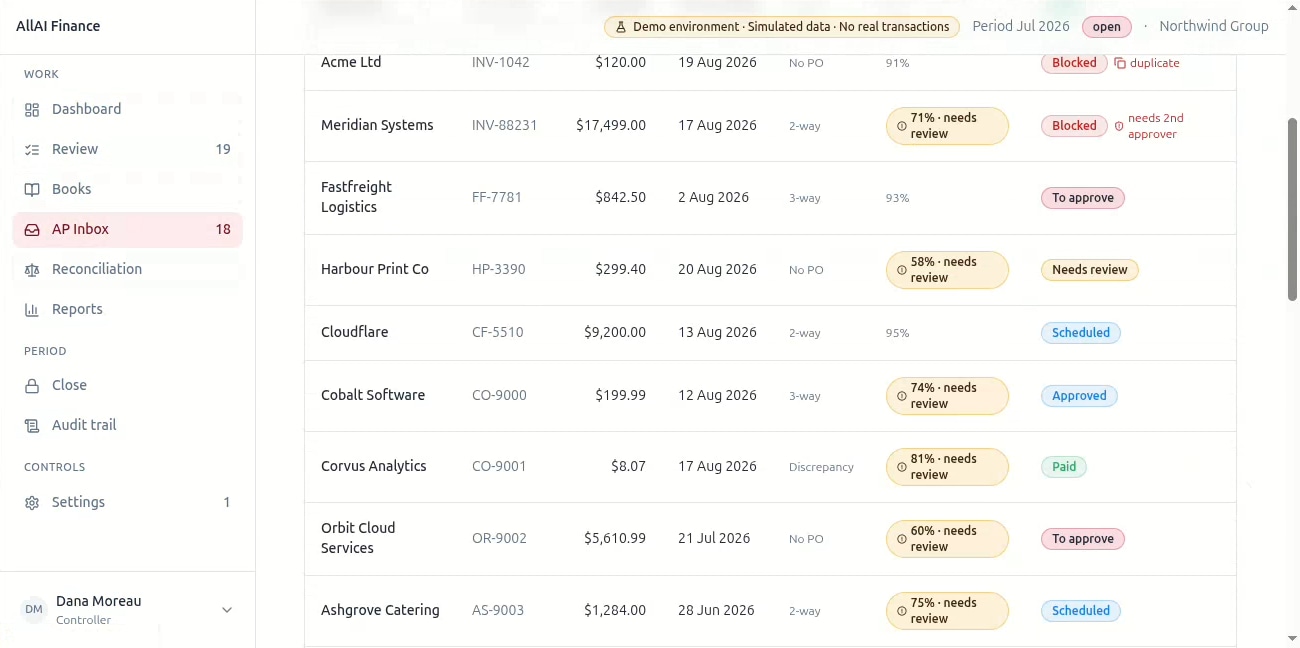The image size is (1300, 648).
Task: Click the $17,499.00 amount
Action: pyautogui.click(x=611, y=126)
